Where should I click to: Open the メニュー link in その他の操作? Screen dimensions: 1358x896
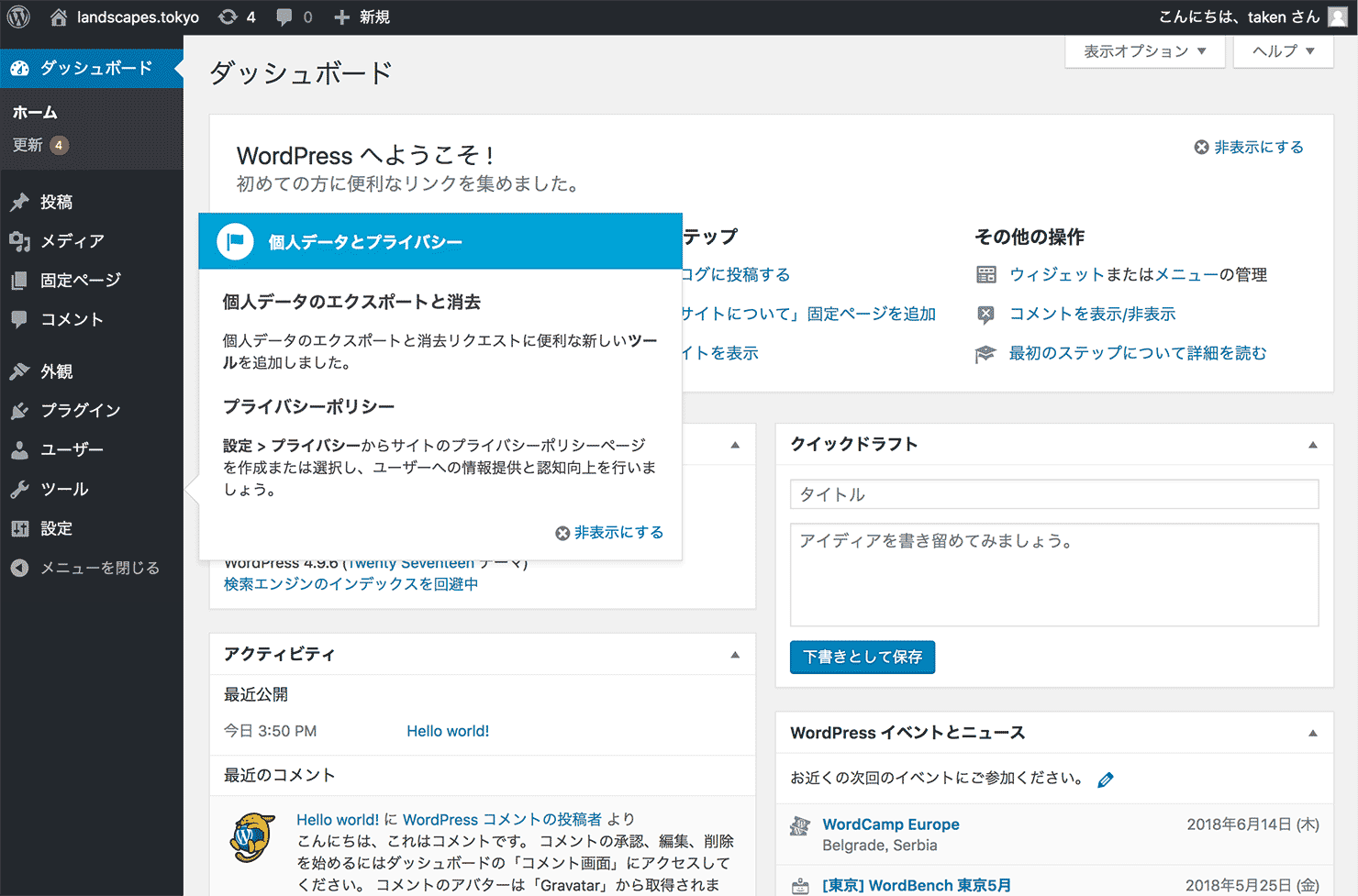coord(1186,275)
